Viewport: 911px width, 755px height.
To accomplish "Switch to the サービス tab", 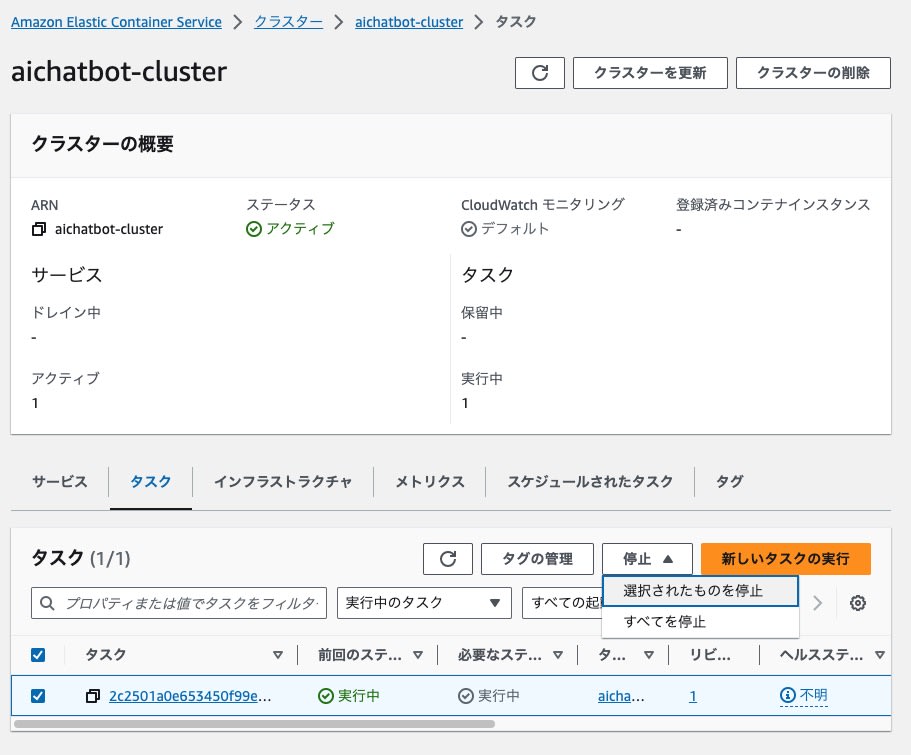I will click(59, 481).
